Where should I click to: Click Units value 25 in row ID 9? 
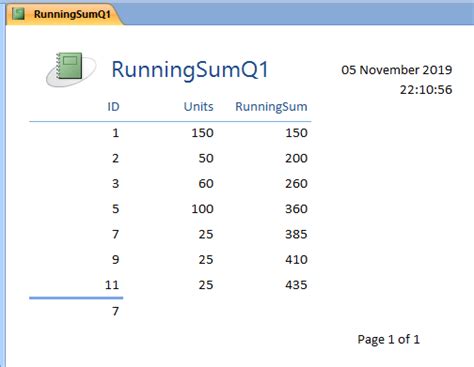[x=206, y=260]
